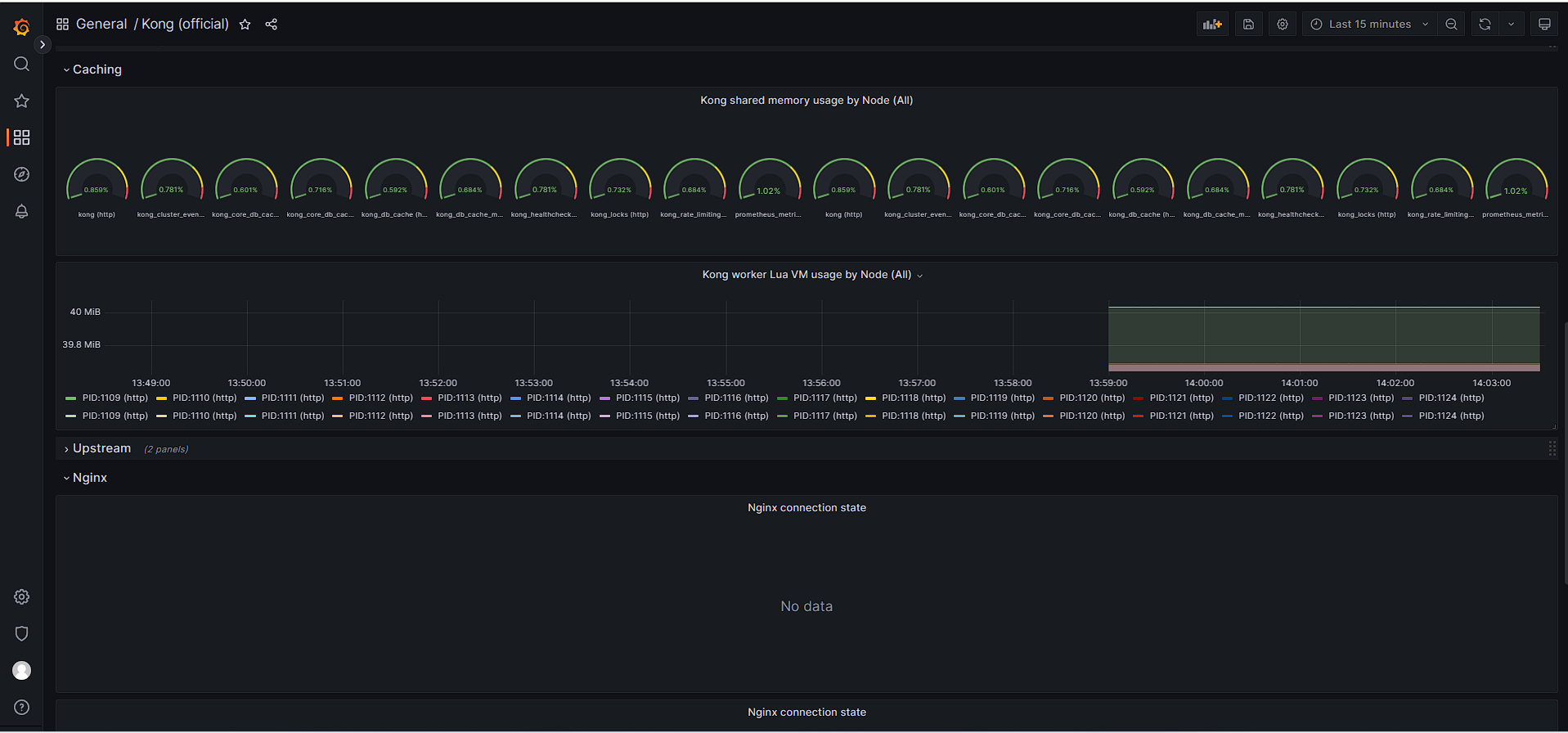Open the Dashboards grid icon in sidebar
This screenshot has height=733, width=1568.
pos(21,137)
